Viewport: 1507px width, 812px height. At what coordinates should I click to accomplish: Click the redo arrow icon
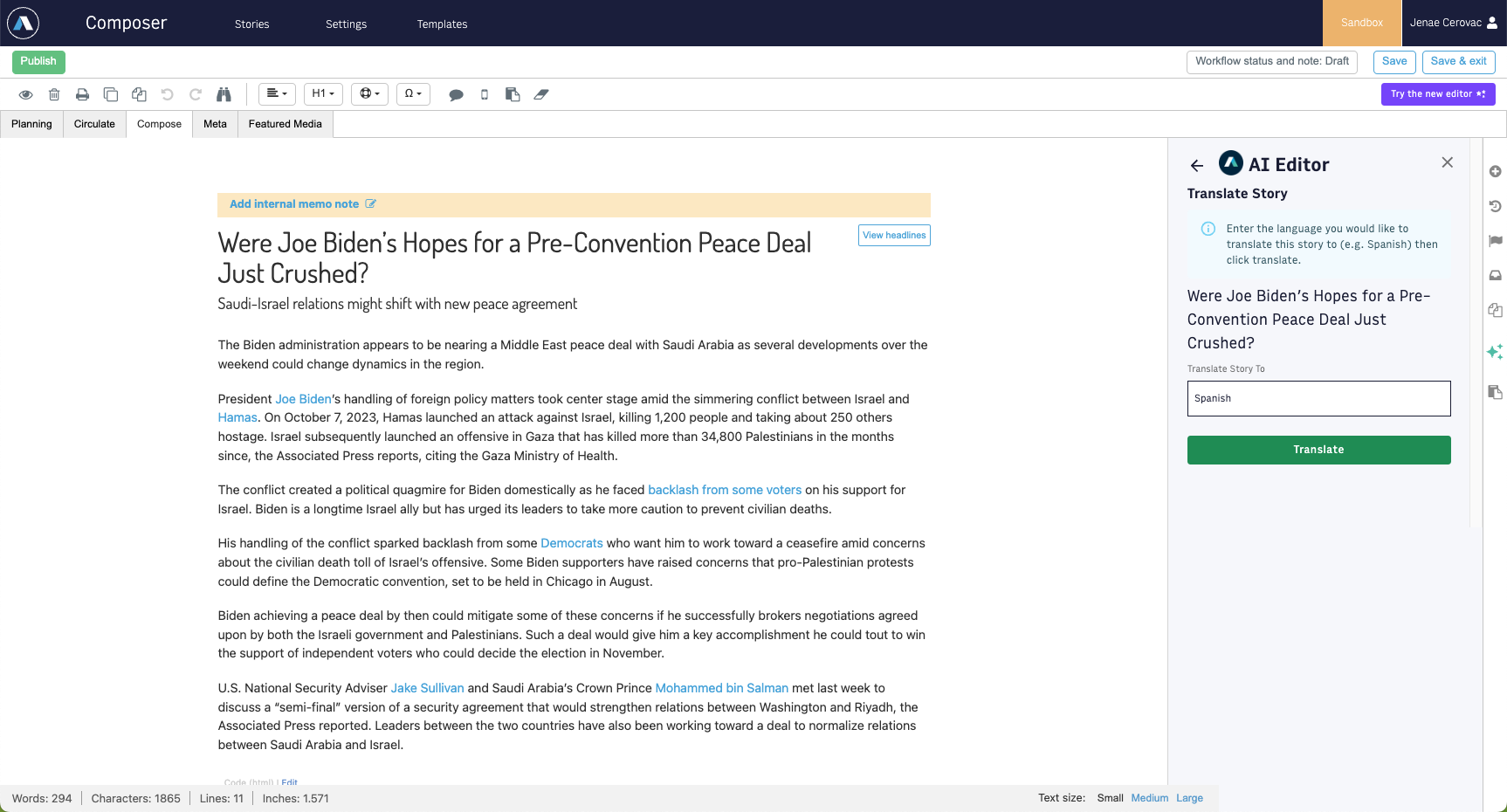(x=196, y=94)
